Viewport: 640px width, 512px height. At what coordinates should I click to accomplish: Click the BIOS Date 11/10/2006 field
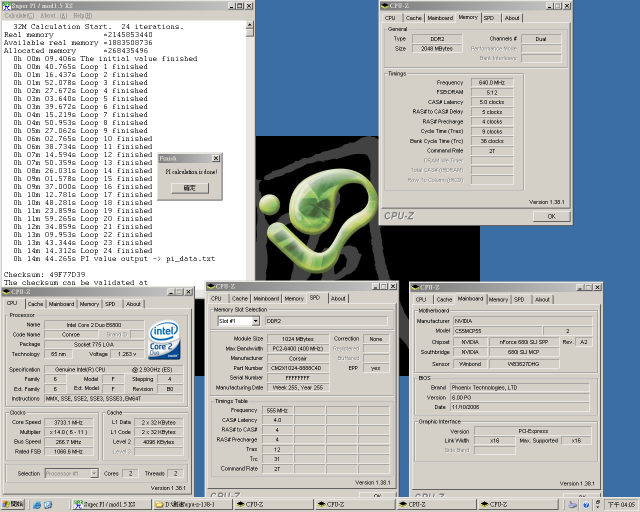[x=520, y=407]
